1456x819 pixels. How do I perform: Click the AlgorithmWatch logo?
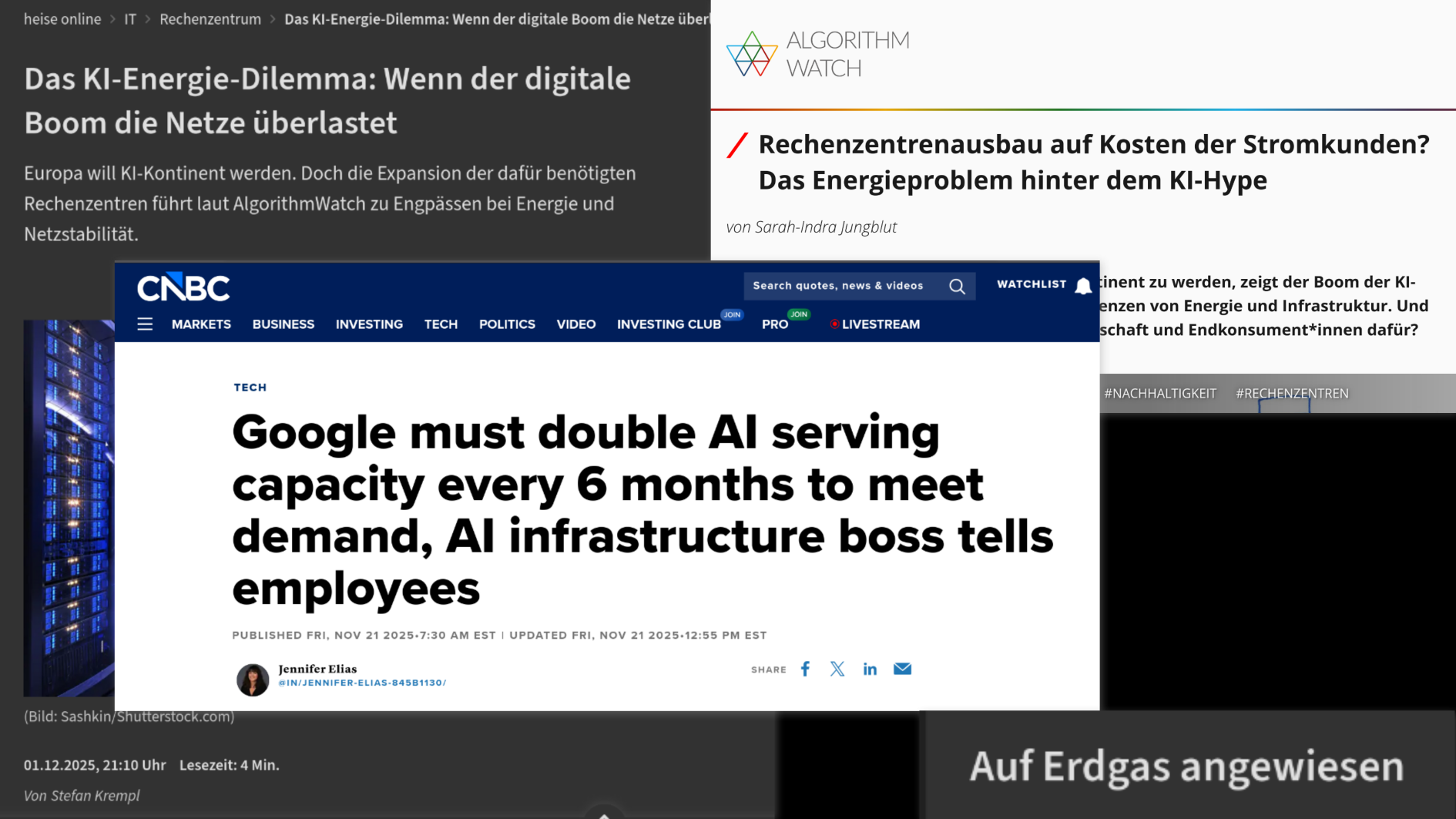click(x=817, y=54)
